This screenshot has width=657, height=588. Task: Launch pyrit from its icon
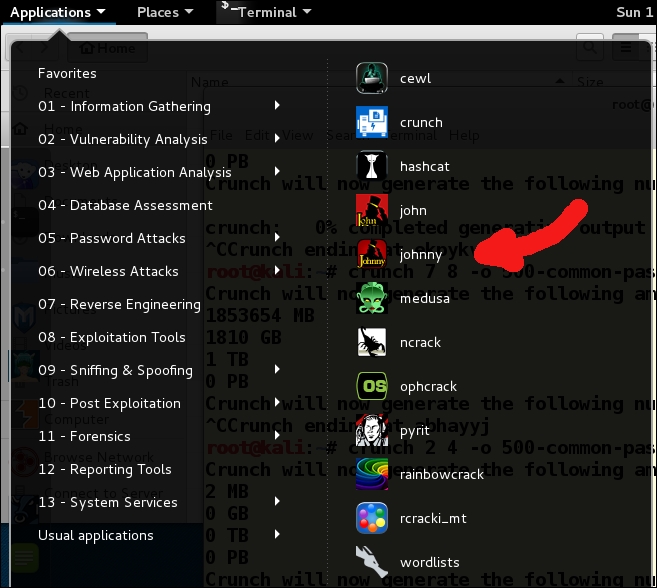(x=372, y=430)
